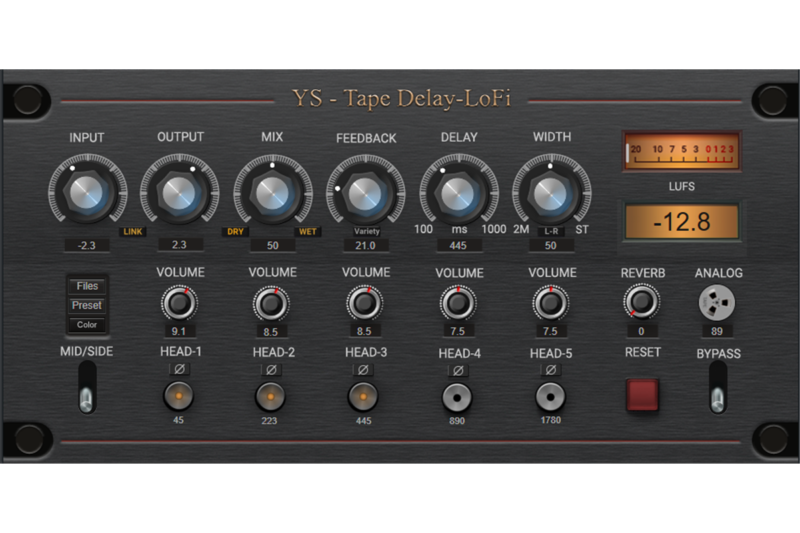Turn on the HEAD-5 tape head
The height and width of the screenshot is (533, 800).
tap(550, 397)
